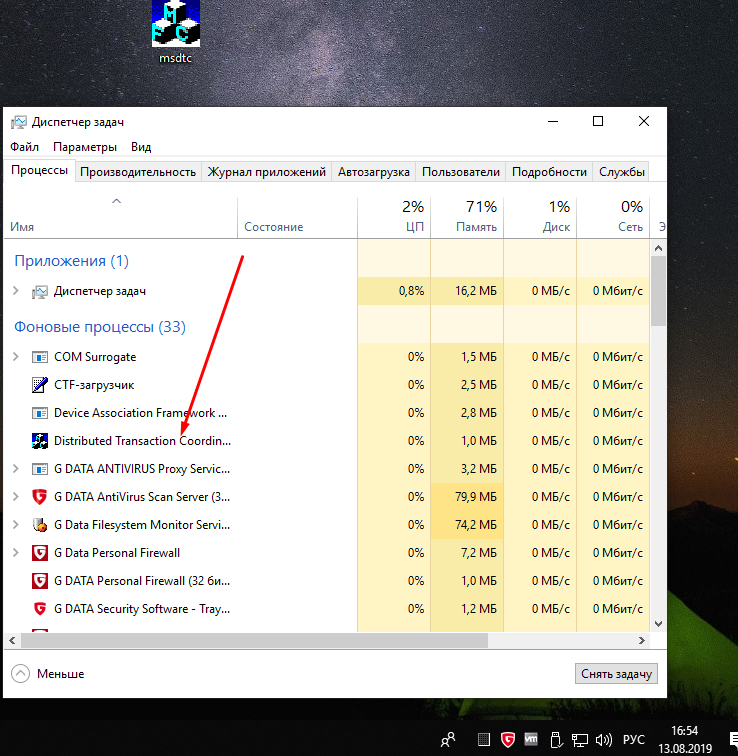Open network status tray icon
This screenshot has width=738, height=756.
(x=579, y=740)
